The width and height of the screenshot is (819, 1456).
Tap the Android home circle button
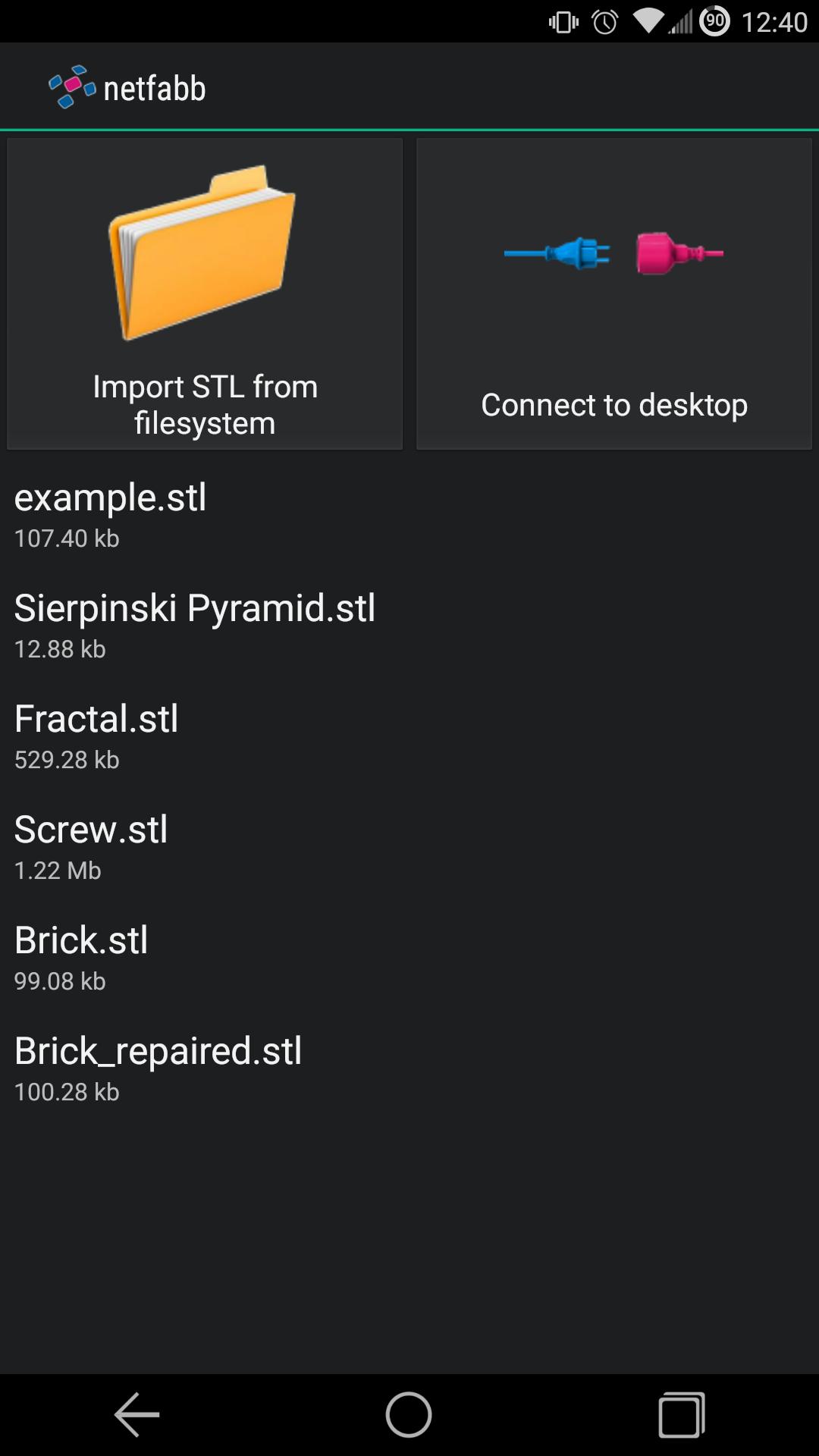[409, 1414]
